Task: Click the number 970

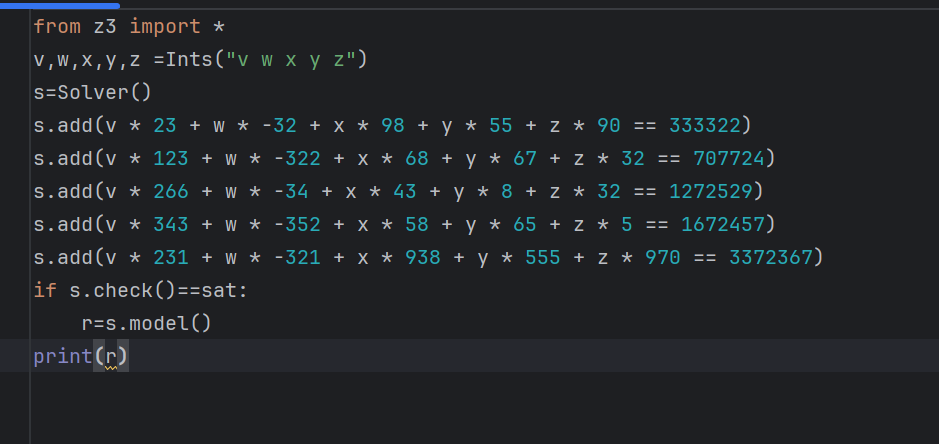Action: pyautogui.click(x=662, y=258)
